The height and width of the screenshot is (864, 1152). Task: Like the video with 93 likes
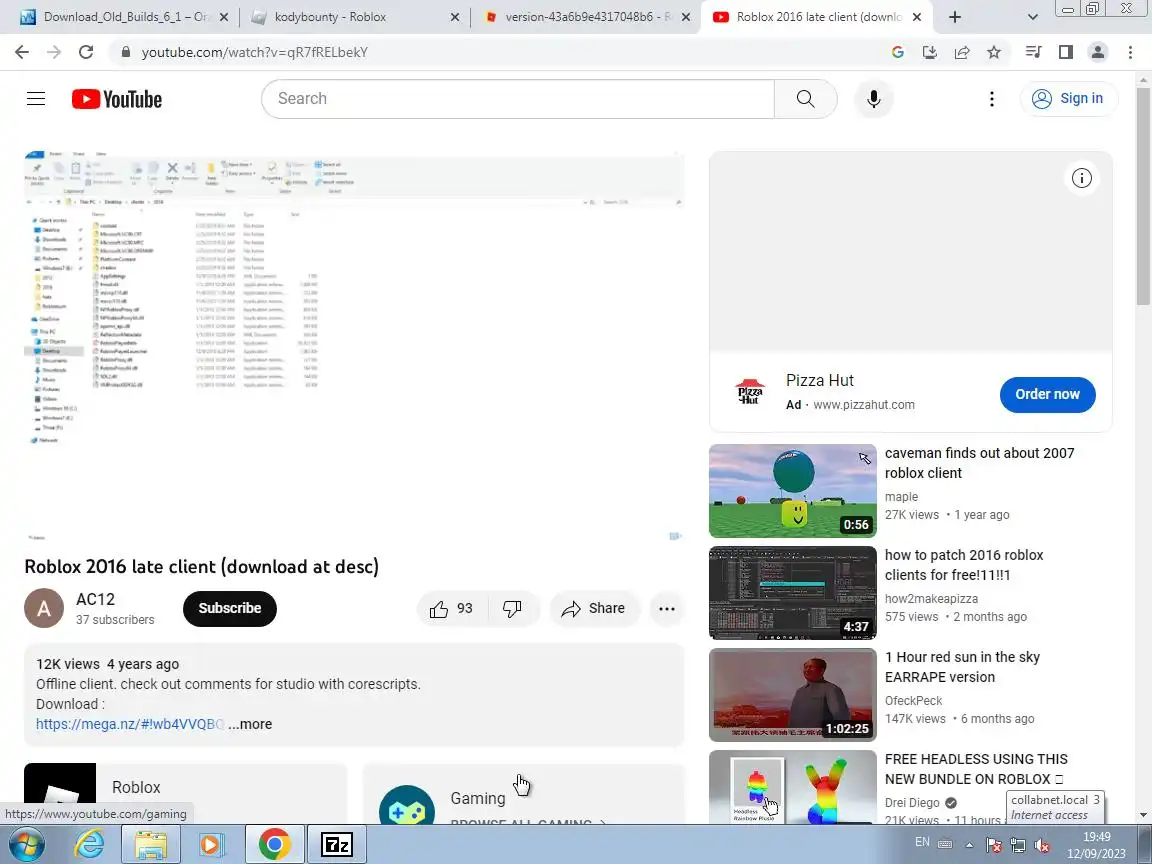tap(452, 608)
